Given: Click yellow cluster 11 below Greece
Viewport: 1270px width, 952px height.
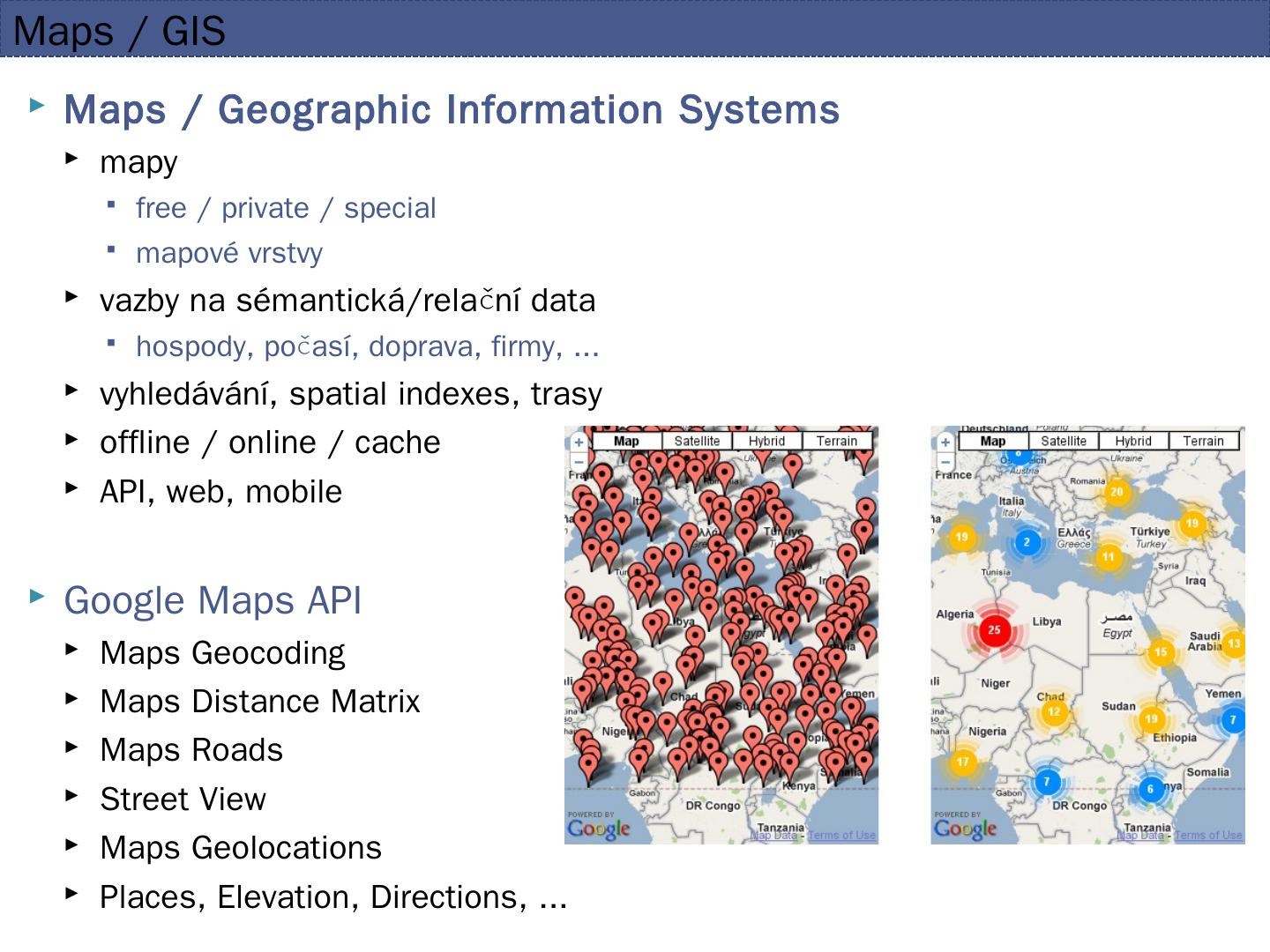Looking at the screenshot, I should coord(1109,557).
